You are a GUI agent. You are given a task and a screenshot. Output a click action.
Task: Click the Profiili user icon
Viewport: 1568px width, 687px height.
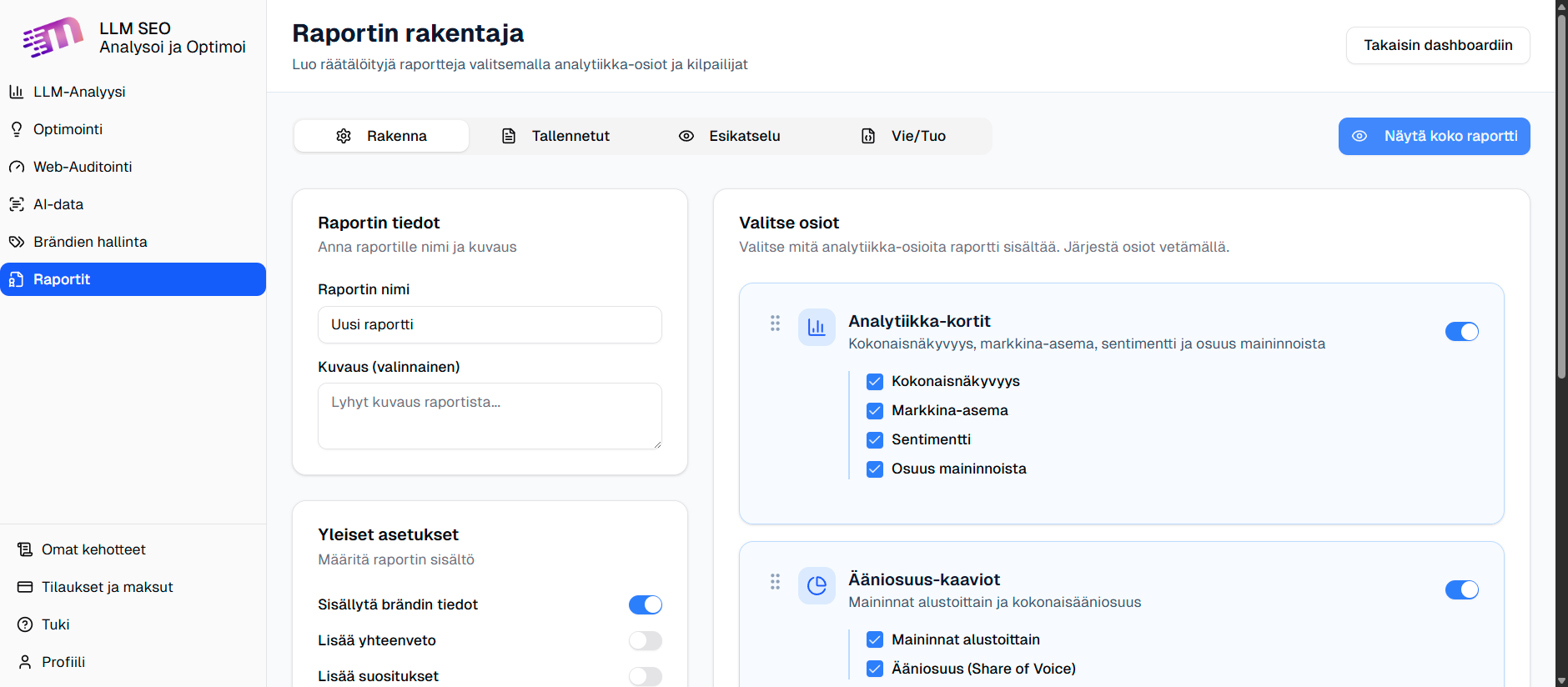(x=25, y=662)
